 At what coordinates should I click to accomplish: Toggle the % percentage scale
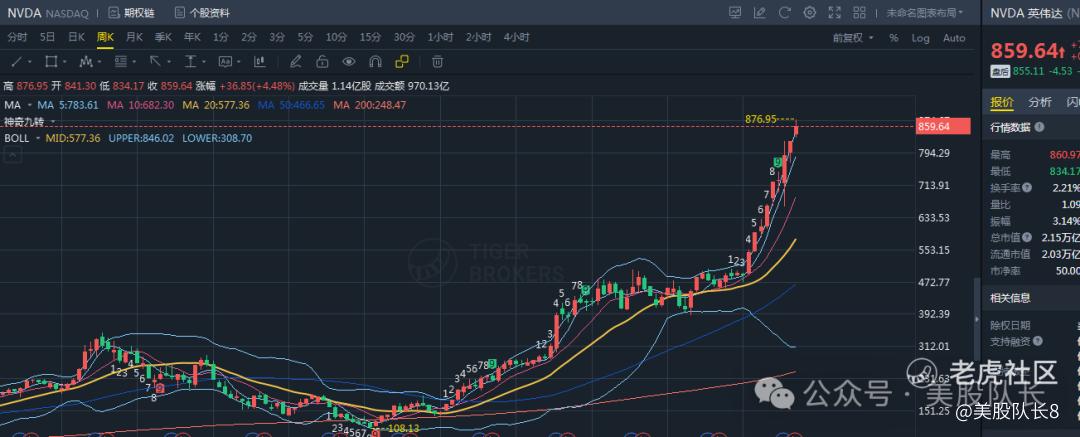click(x=893, y=38)
